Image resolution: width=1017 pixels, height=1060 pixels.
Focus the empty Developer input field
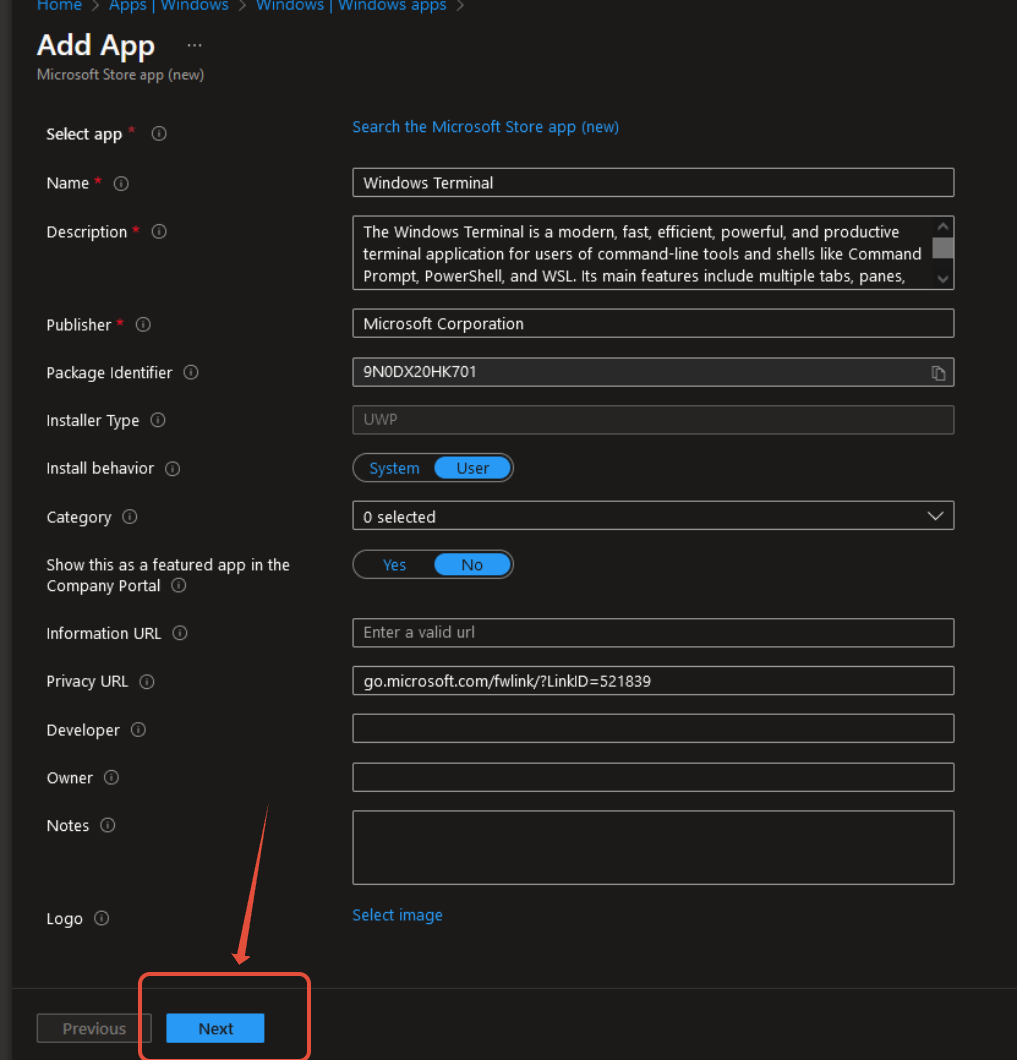pos(653,729)
